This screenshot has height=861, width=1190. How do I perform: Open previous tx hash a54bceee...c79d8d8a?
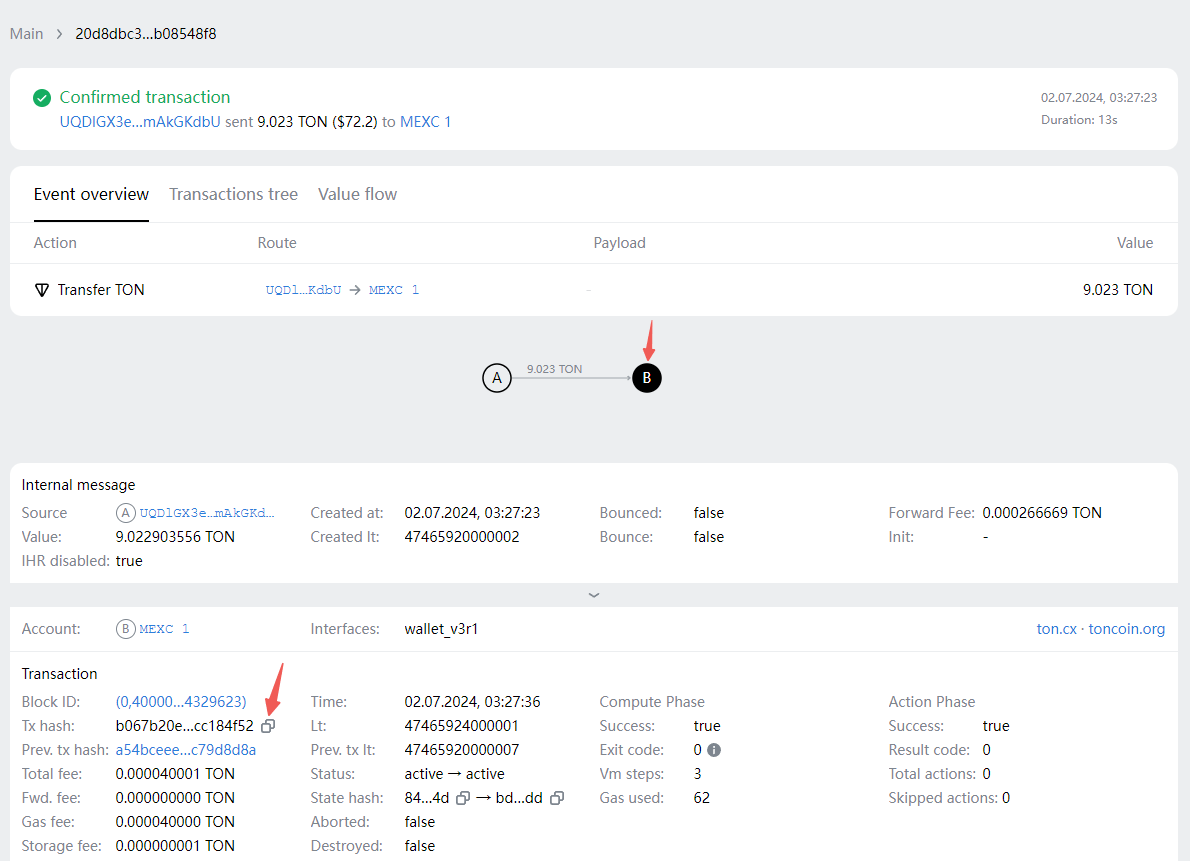click(186, 750)
